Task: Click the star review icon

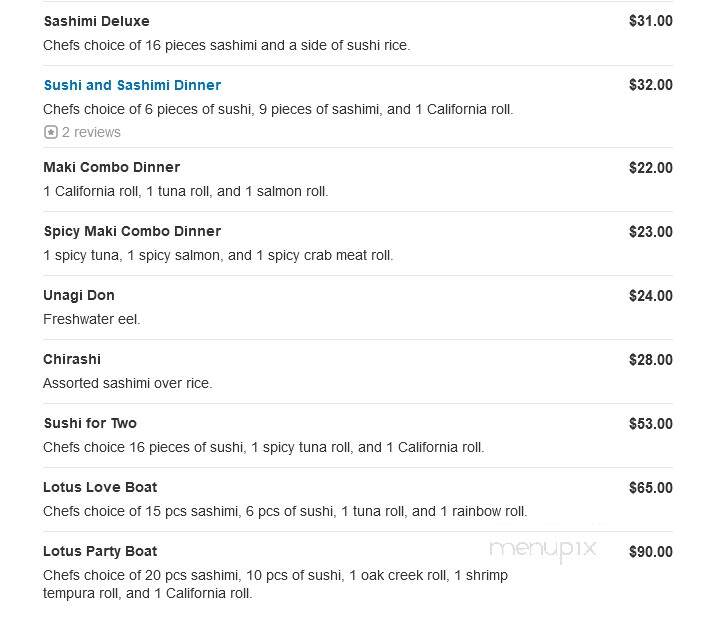Action: click(x=51, y=133)
